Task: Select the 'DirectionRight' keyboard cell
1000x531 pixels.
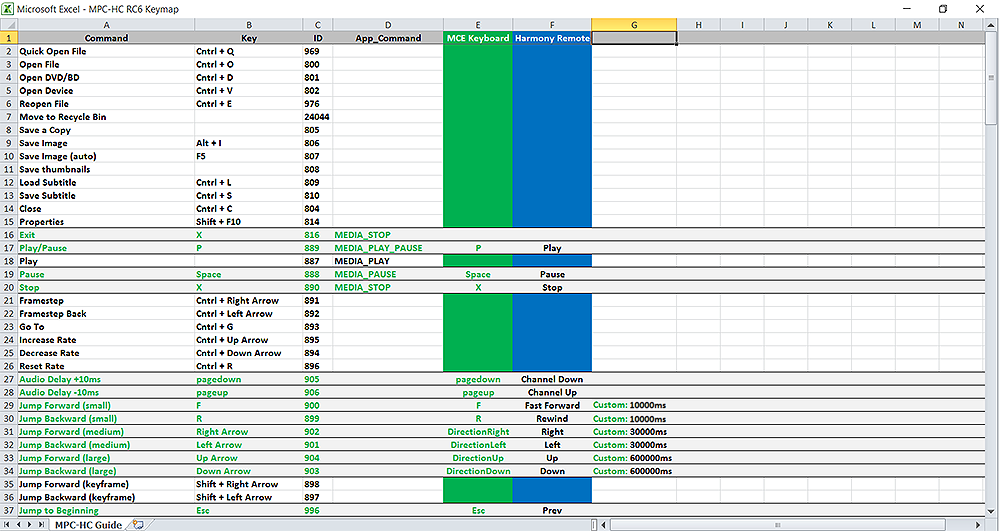Action: 478,432
